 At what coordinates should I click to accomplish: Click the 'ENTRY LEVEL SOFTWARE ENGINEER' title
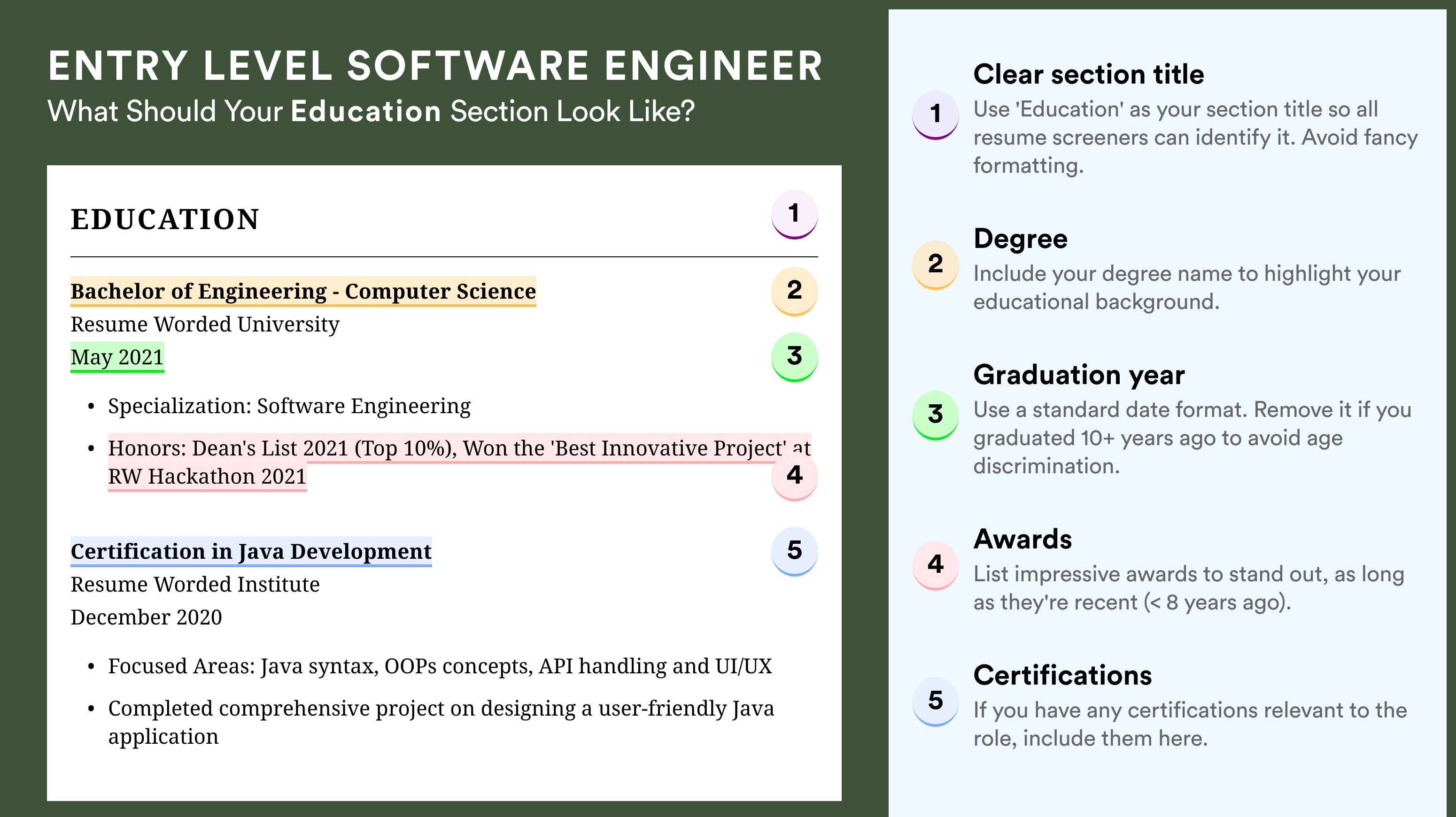coord(435,66)
